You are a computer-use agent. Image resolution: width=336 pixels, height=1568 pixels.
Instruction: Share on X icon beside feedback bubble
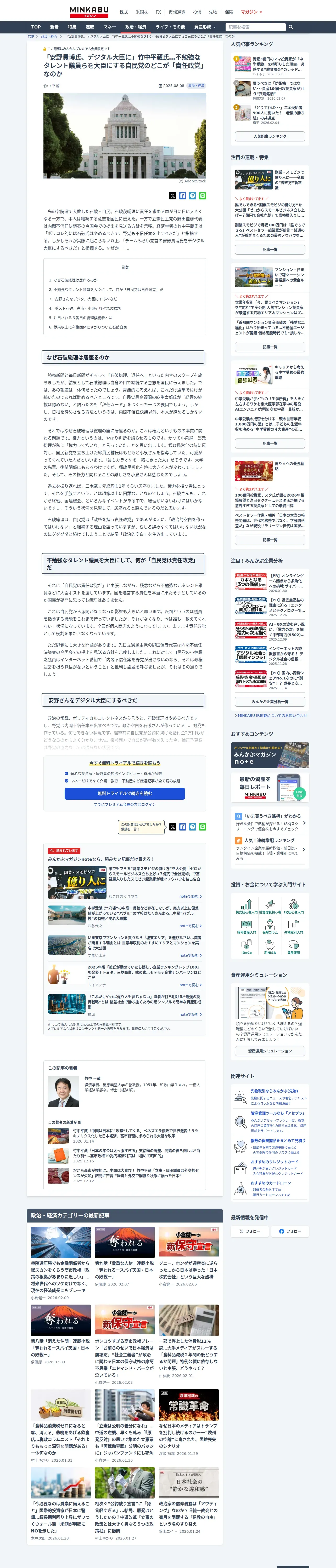(x=172, y=827)
